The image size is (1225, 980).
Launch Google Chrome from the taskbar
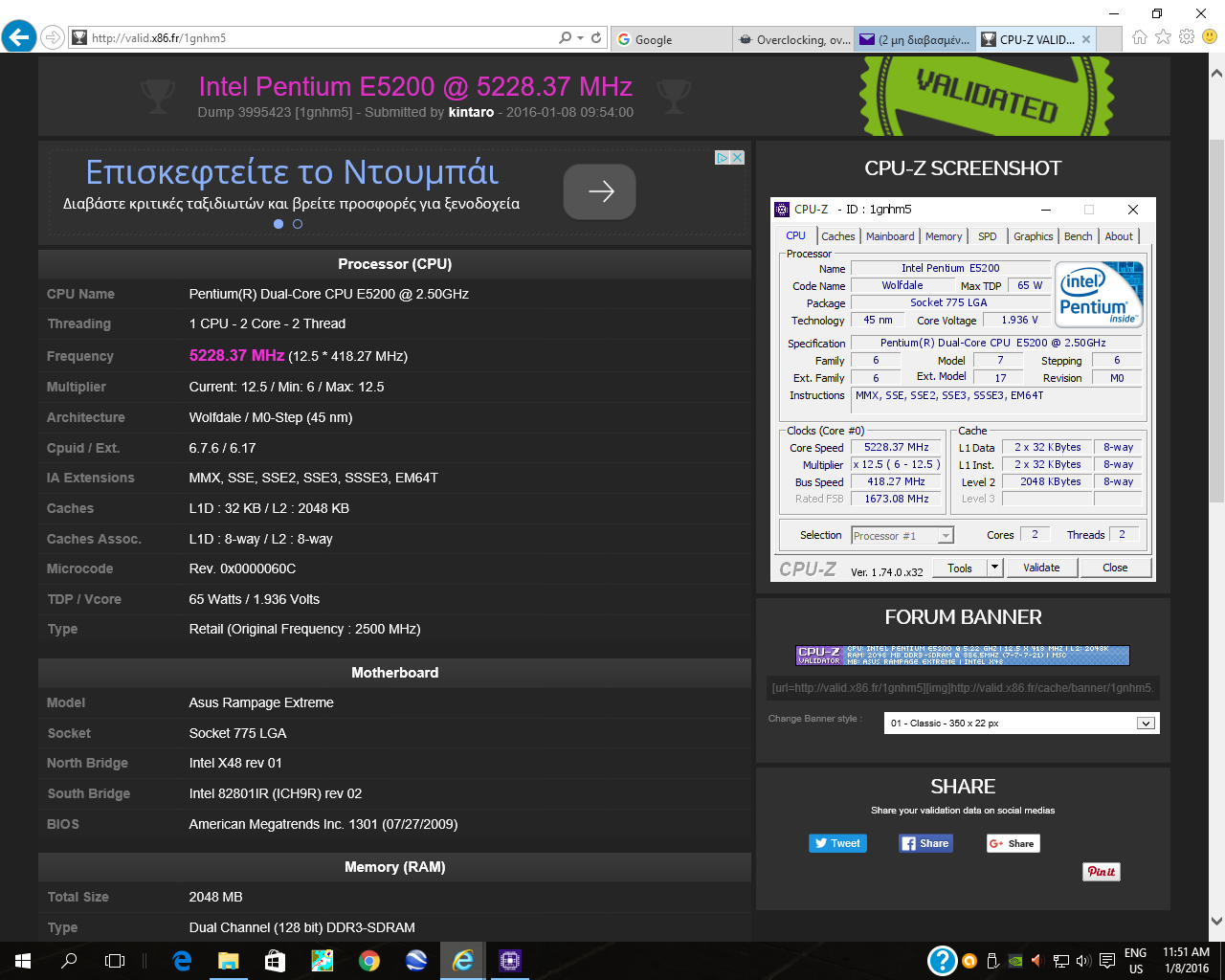369,961
